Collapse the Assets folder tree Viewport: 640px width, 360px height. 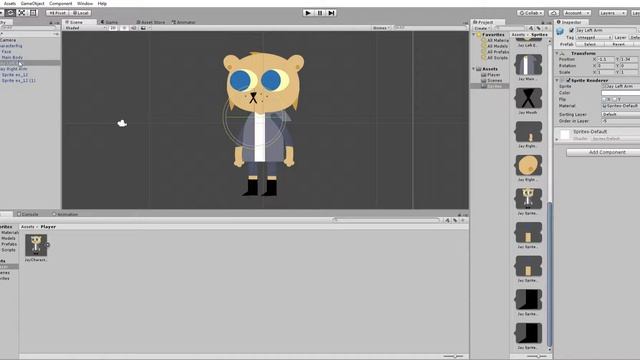(x=474, y=69)
